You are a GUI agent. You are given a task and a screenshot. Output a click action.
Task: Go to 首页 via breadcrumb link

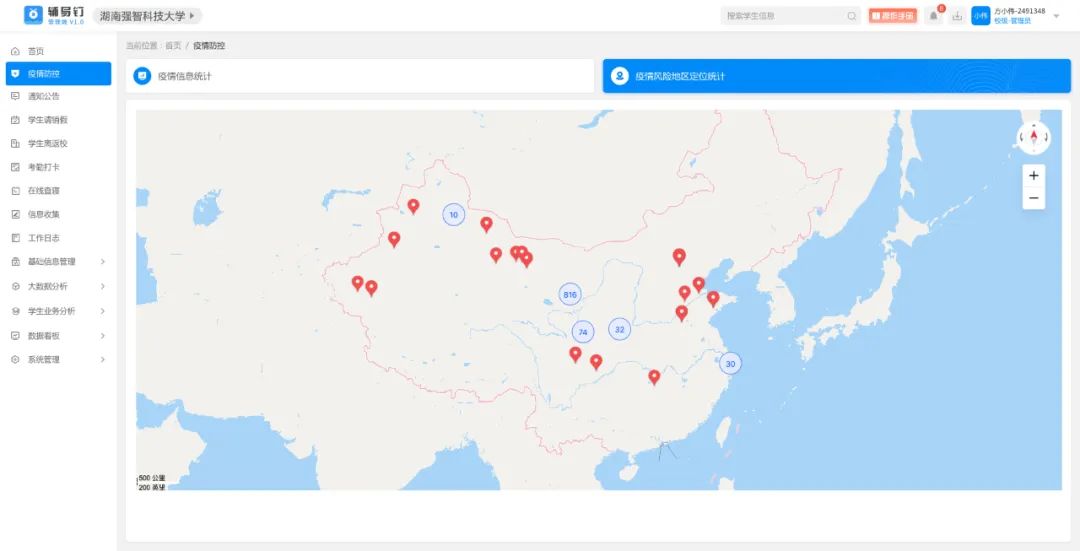click(x=173, y=46)
